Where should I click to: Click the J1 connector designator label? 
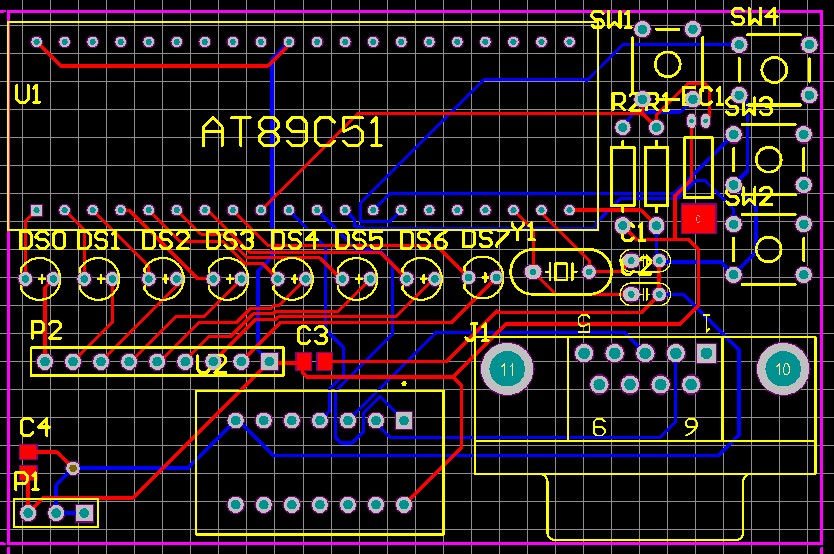click(x=477, y=332)
